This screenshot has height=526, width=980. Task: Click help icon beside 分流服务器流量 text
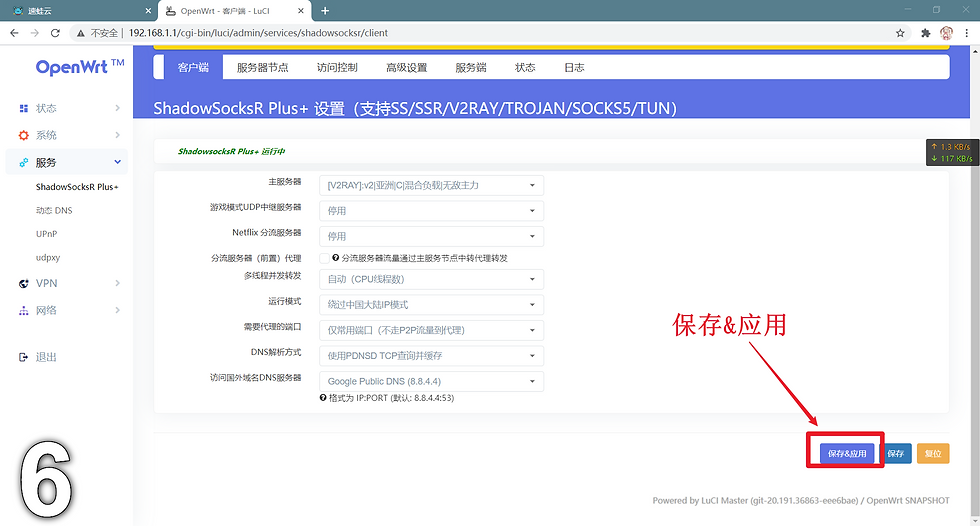(336, 257)
